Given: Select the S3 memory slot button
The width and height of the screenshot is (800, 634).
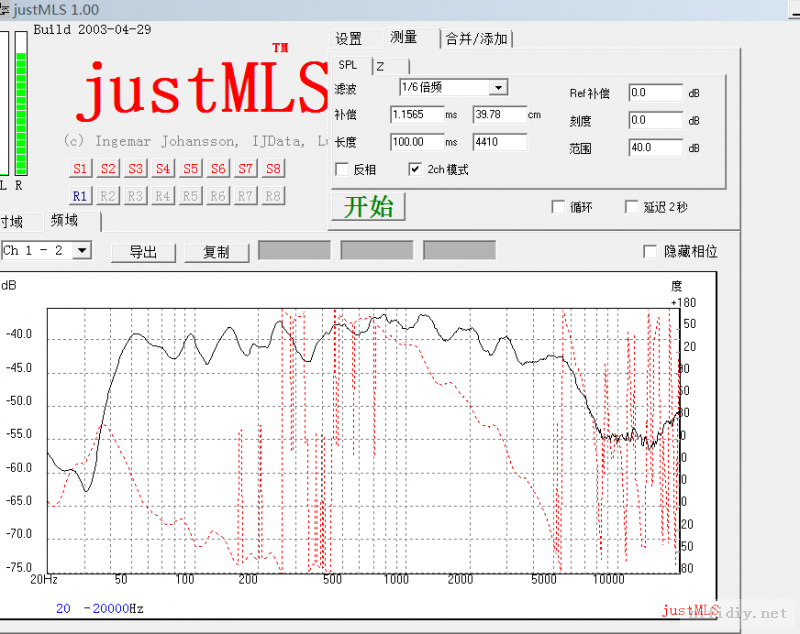Looking at the screenshot, I should [x=135, y=169].
